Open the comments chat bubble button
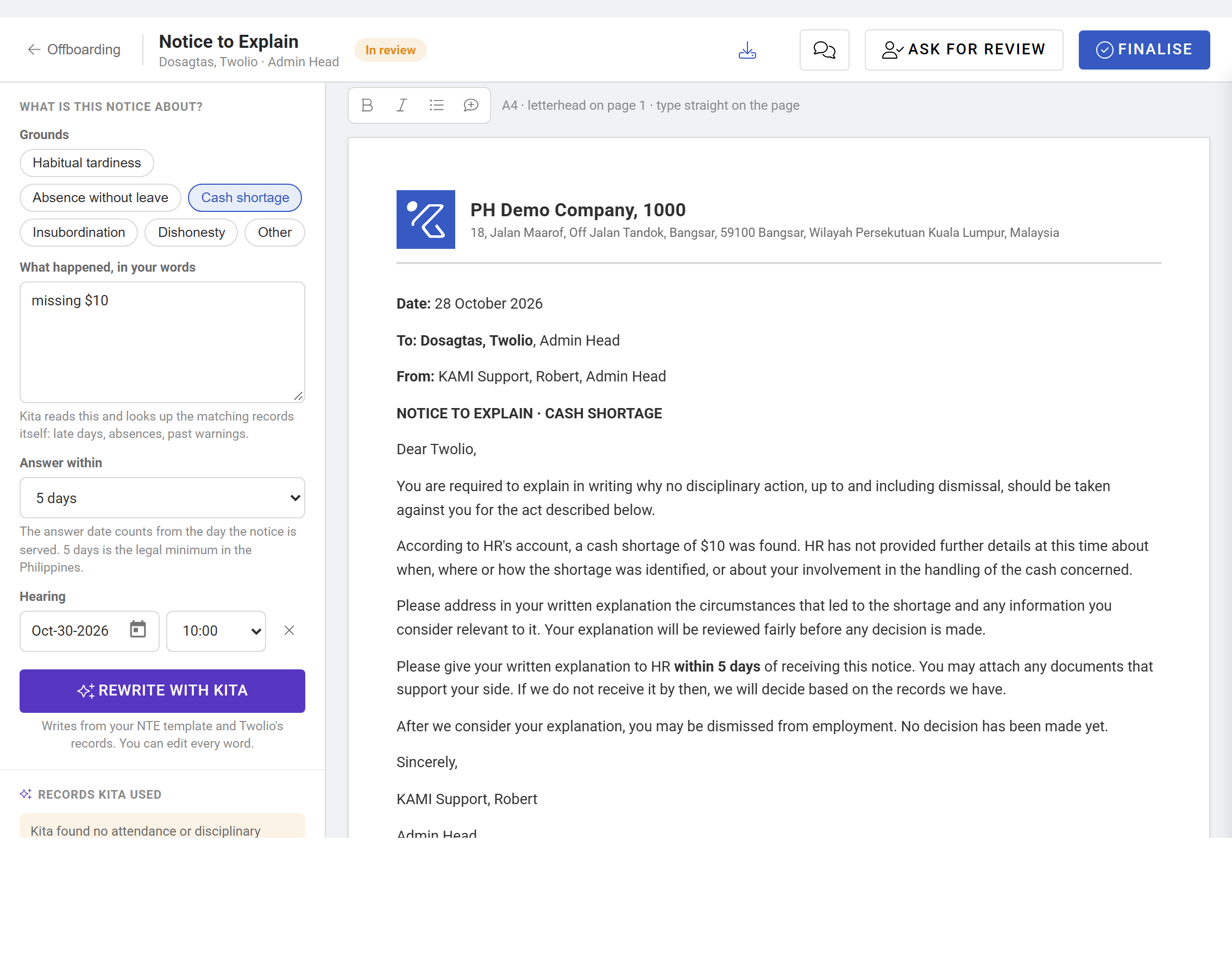Image resolution: width=1232 pixels, height=978 pixels. tap(824, 51)
